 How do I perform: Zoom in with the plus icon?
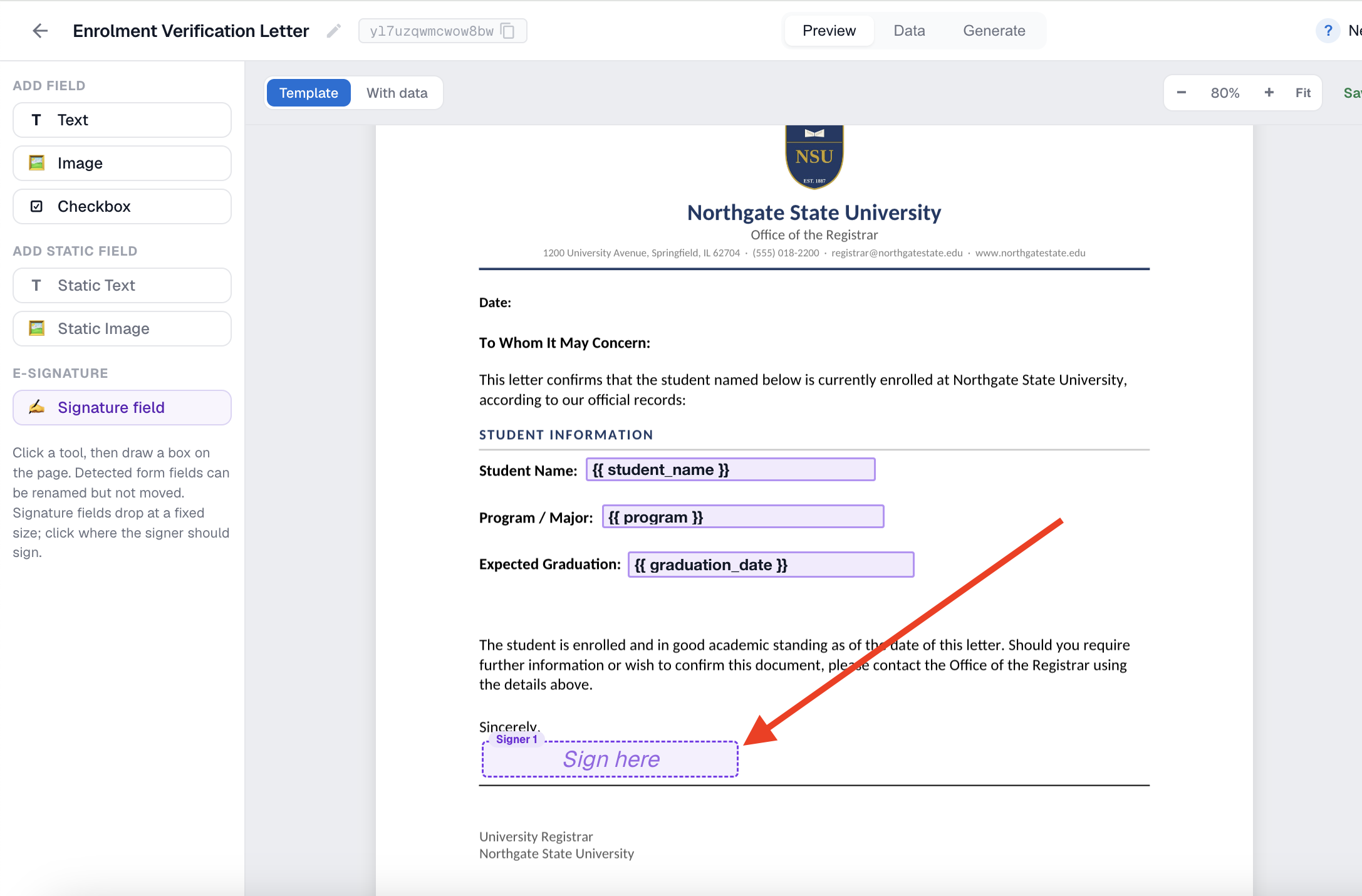point(1269,93)
